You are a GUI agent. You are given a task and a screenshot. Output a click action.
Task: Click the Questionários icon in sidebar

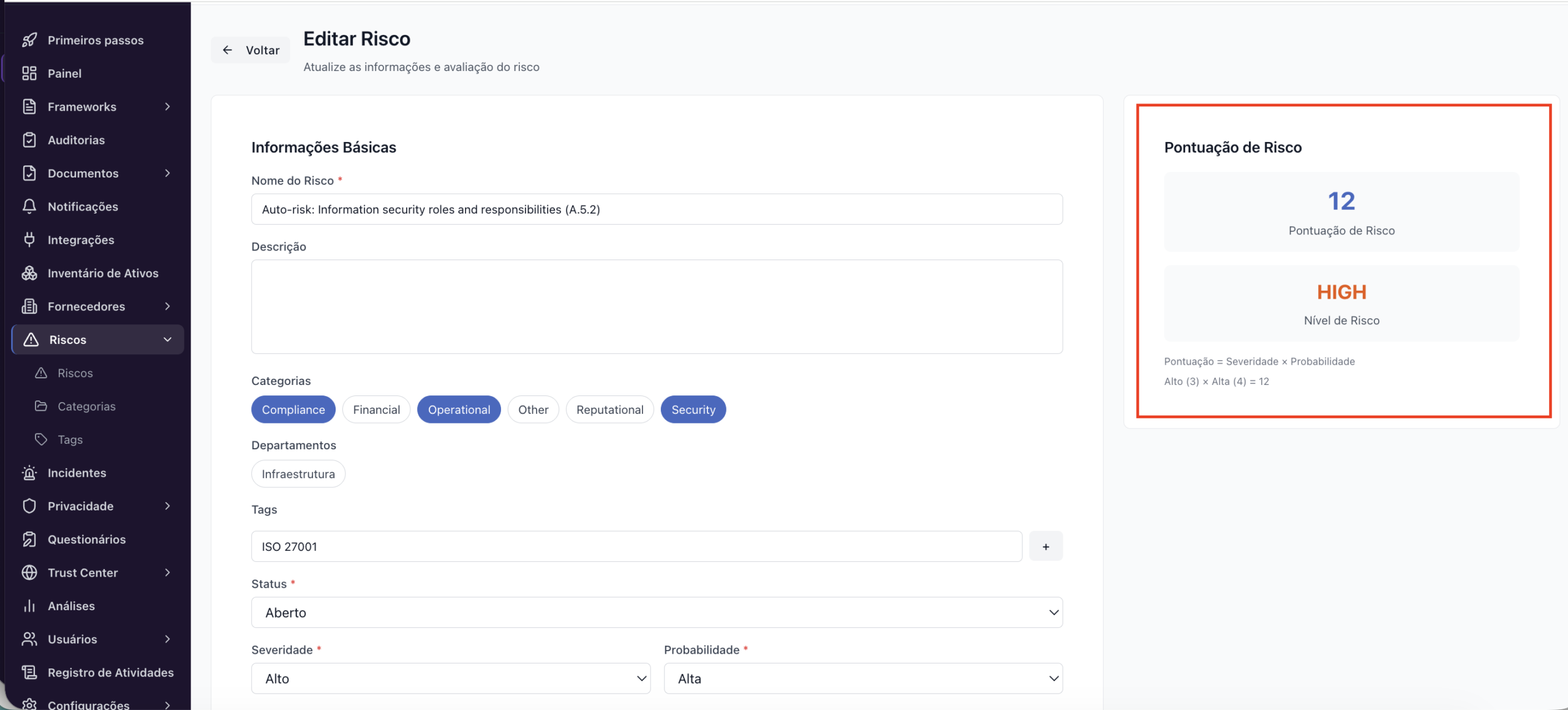[29, 539]
